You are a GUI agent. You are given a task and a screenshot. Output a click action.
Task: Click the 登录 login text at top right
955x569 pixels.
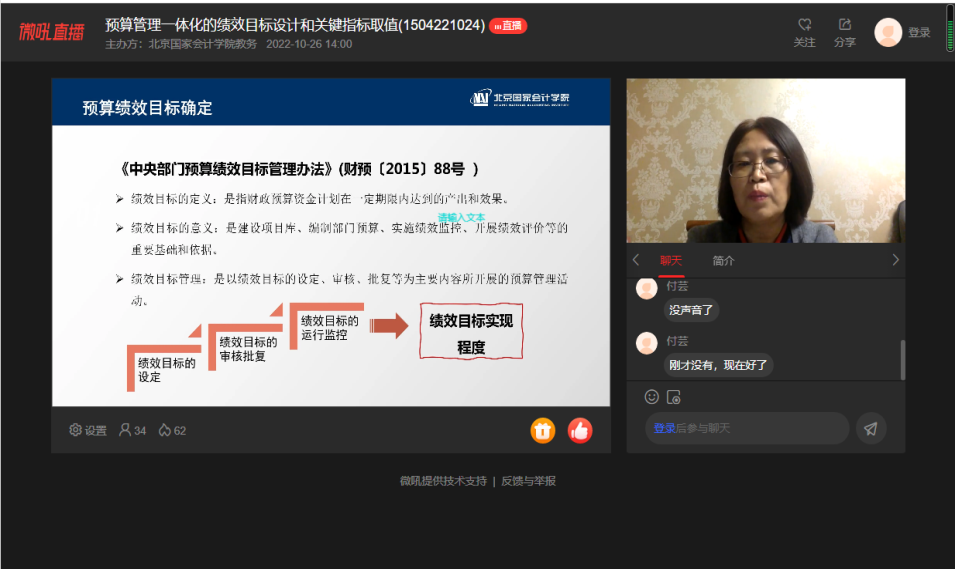919,32
